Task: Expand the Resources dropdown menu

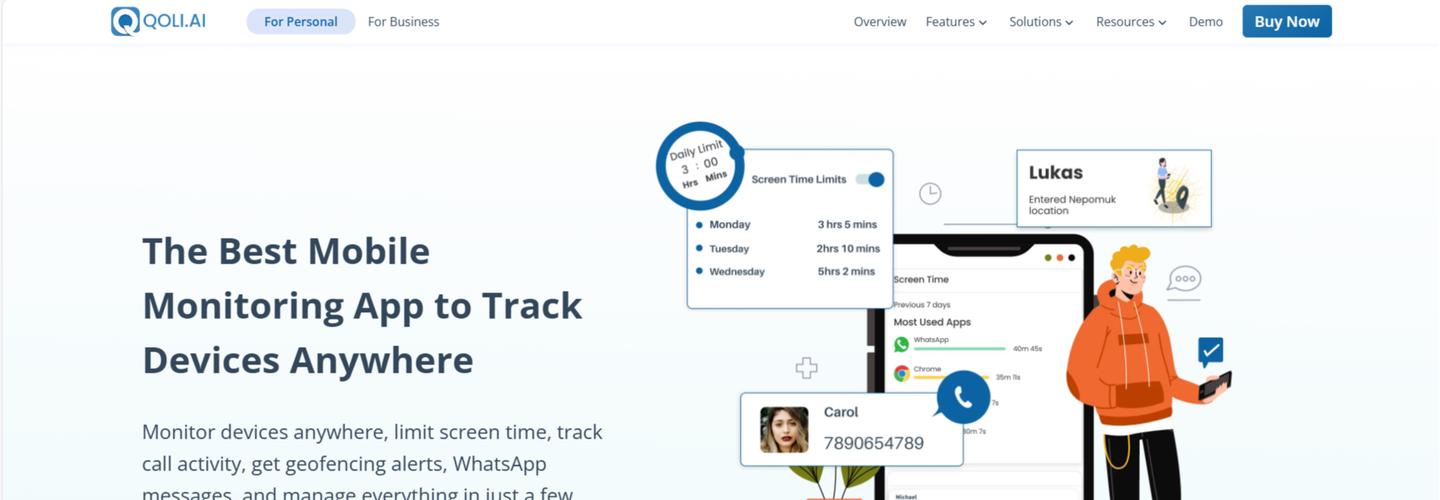Action: (x=1131, y=22)
